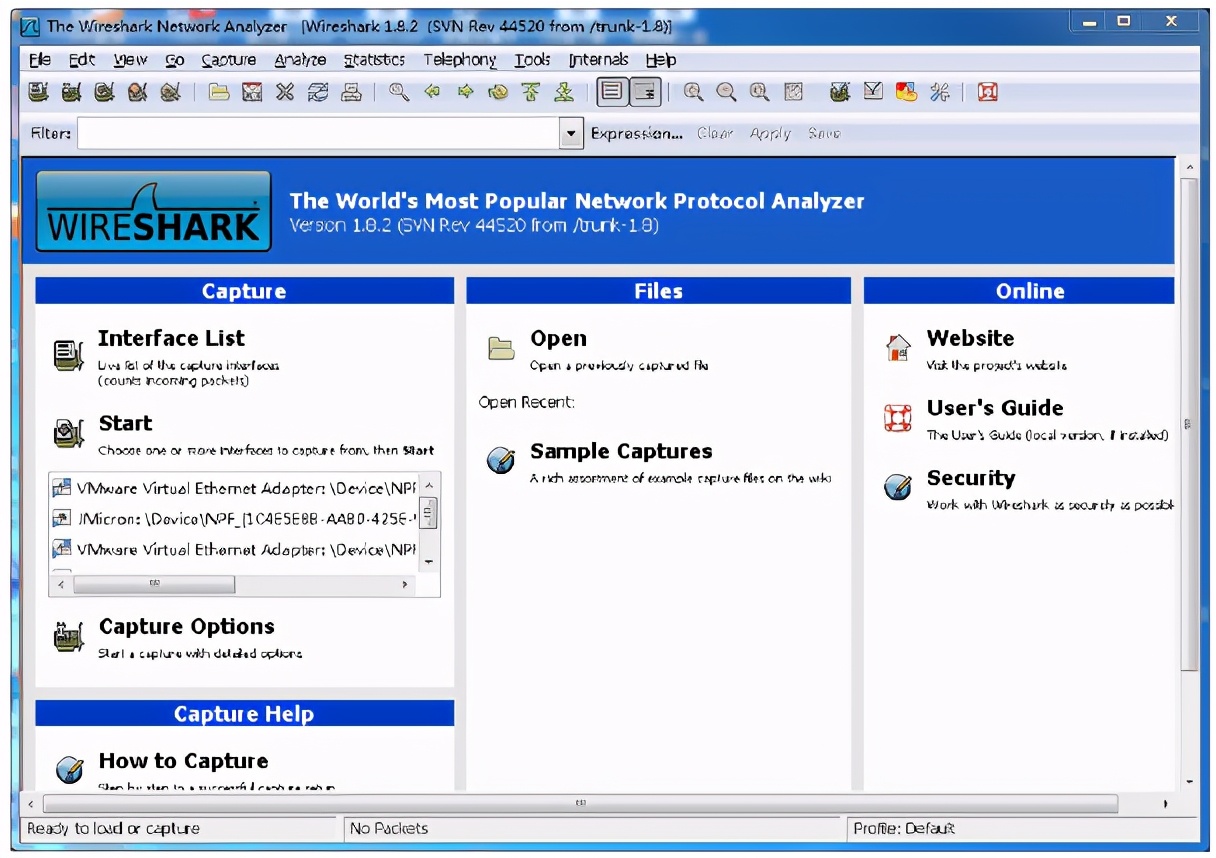Expand the Filter history dropdown arrow
Image resolution: width=1216 pixels, height=858 pixels.
(571, 133)
